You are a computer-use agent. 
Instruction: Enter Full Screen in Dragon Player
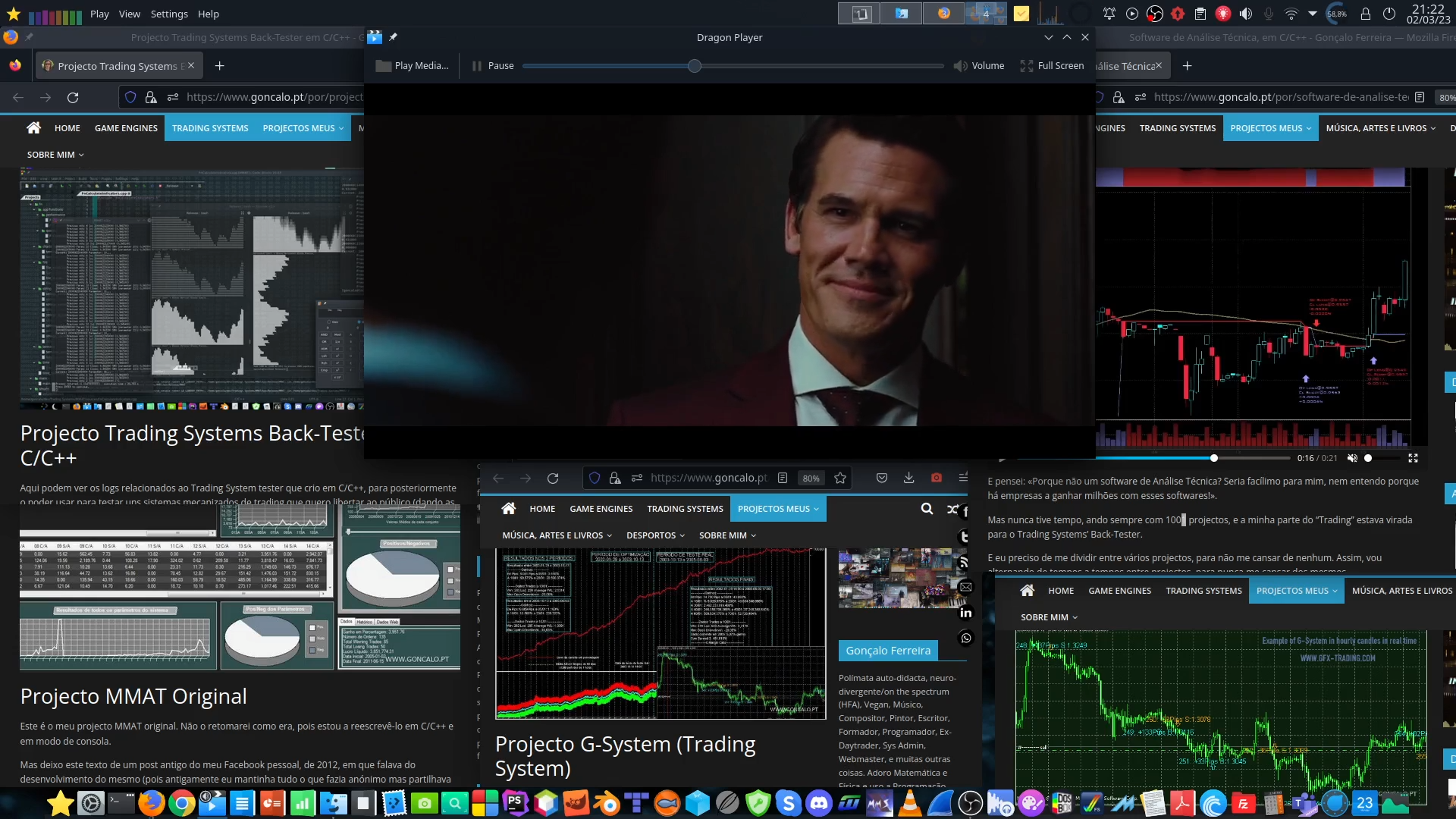1053,66
